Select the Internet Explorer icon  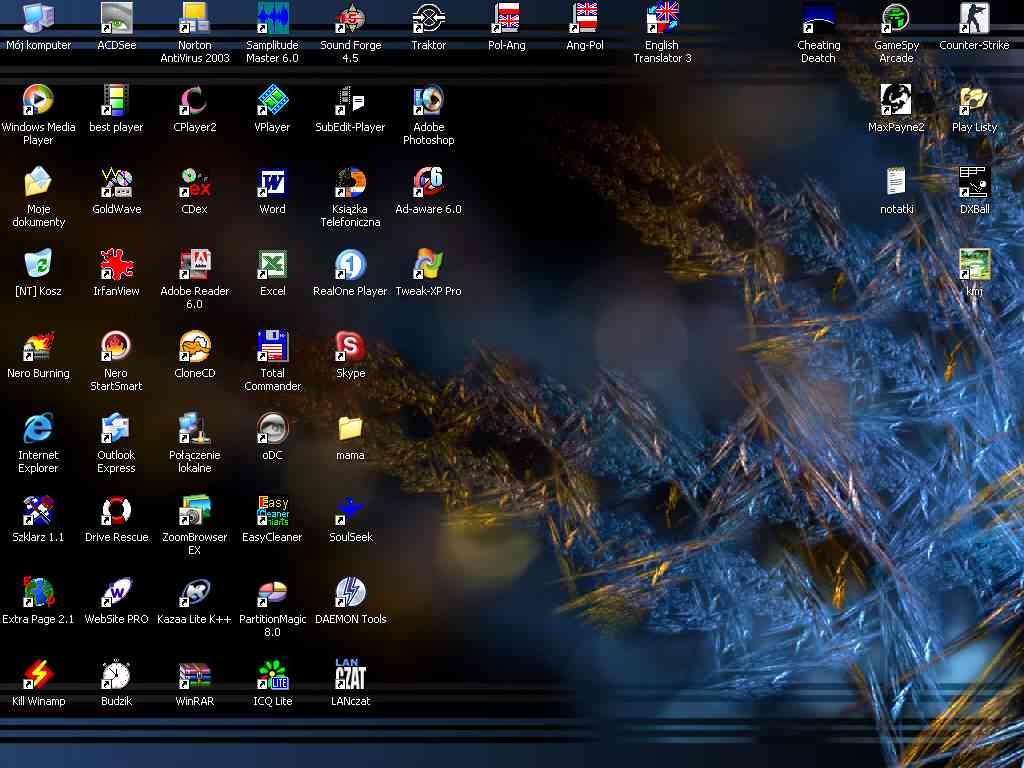click(38, 428)
